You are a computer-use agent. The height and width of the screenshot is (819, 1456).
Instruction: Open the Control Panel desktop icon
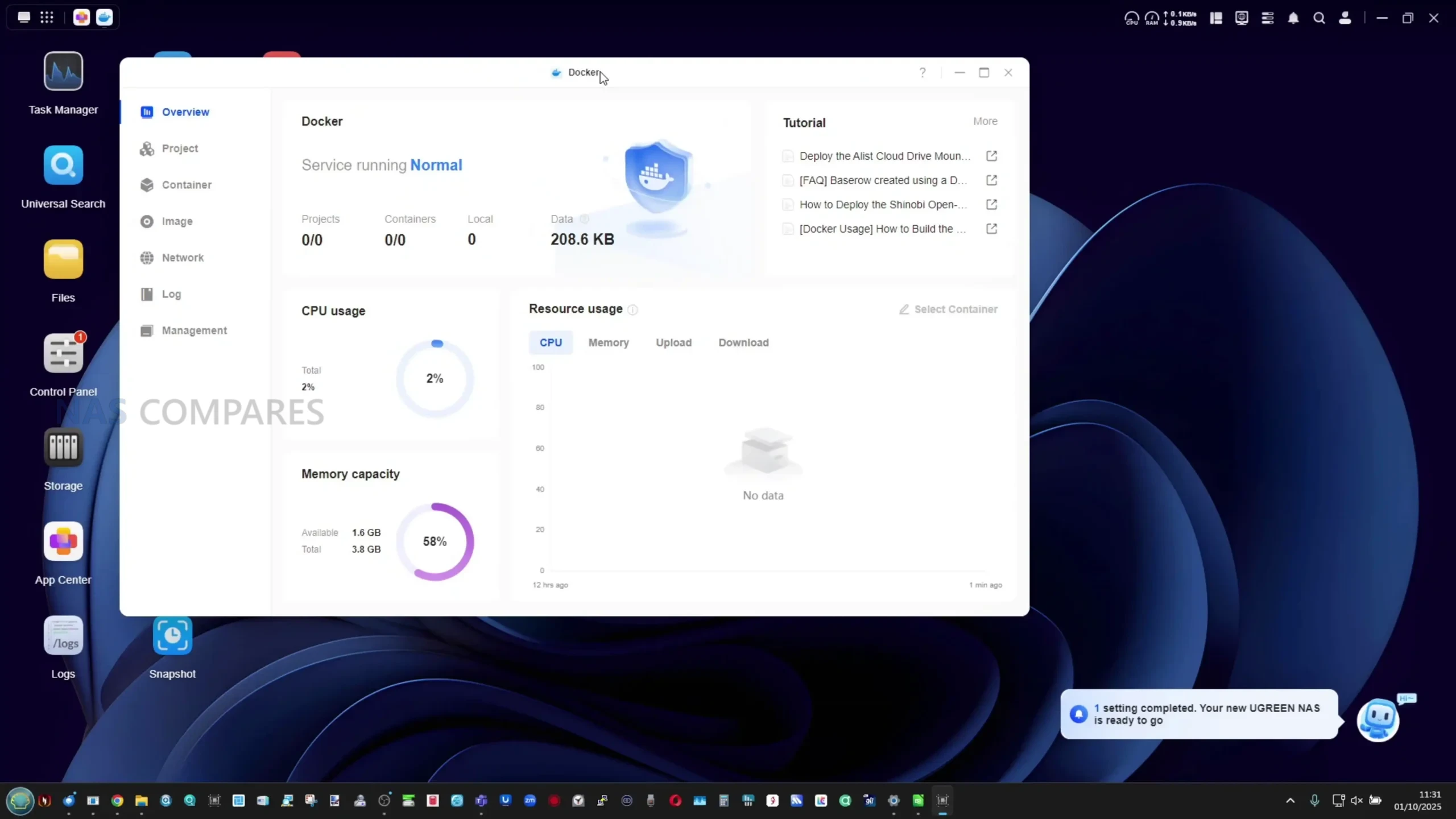[63, 354]
